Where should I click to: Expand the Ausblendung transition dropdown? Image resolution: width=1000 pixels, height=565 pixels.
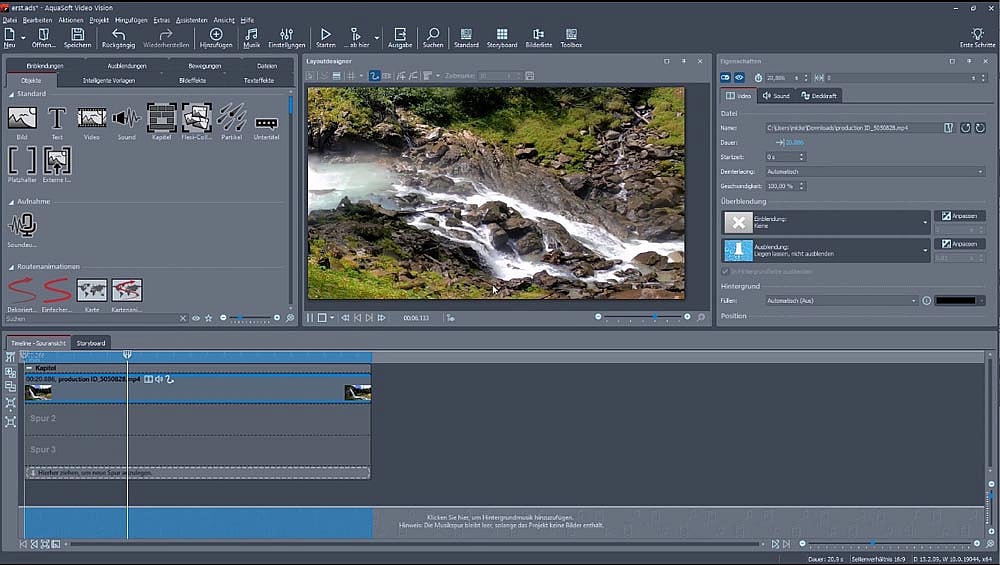[x=925, y=250]
